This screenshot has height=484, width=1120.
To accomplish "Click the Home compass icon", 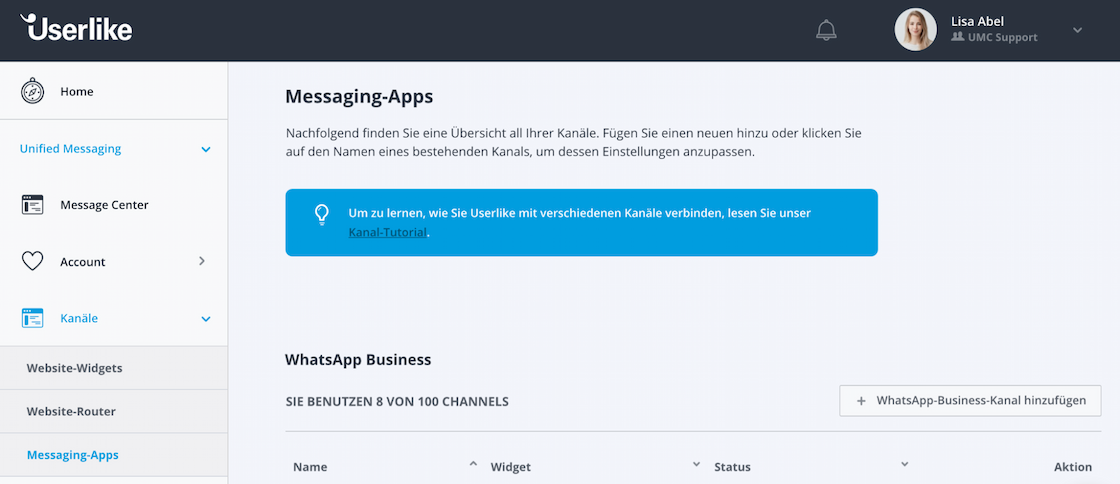I will tap(32, 91).
